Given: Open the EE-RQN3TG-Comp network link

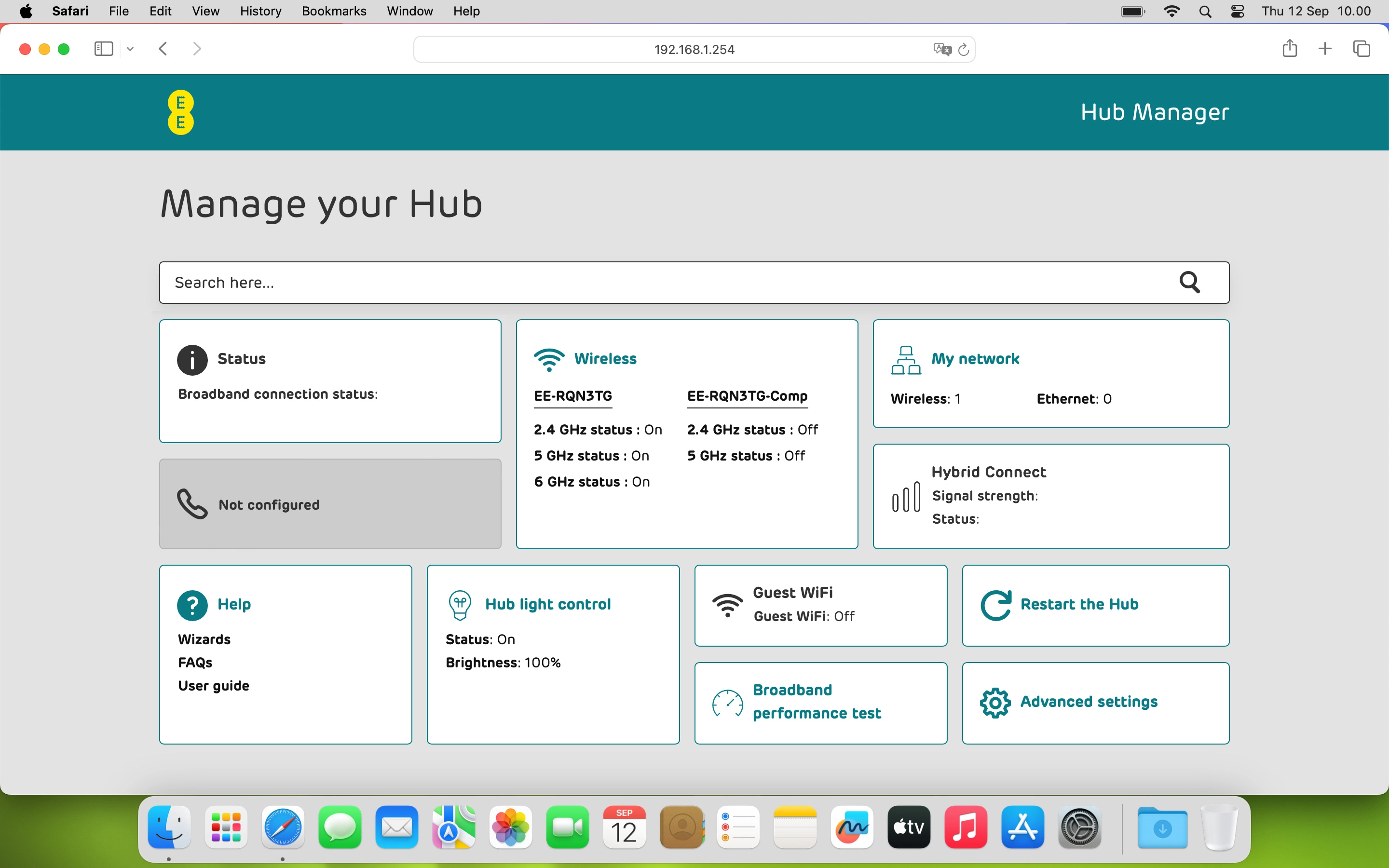Looking at the screenshot, I should click(x=747, y=396).
